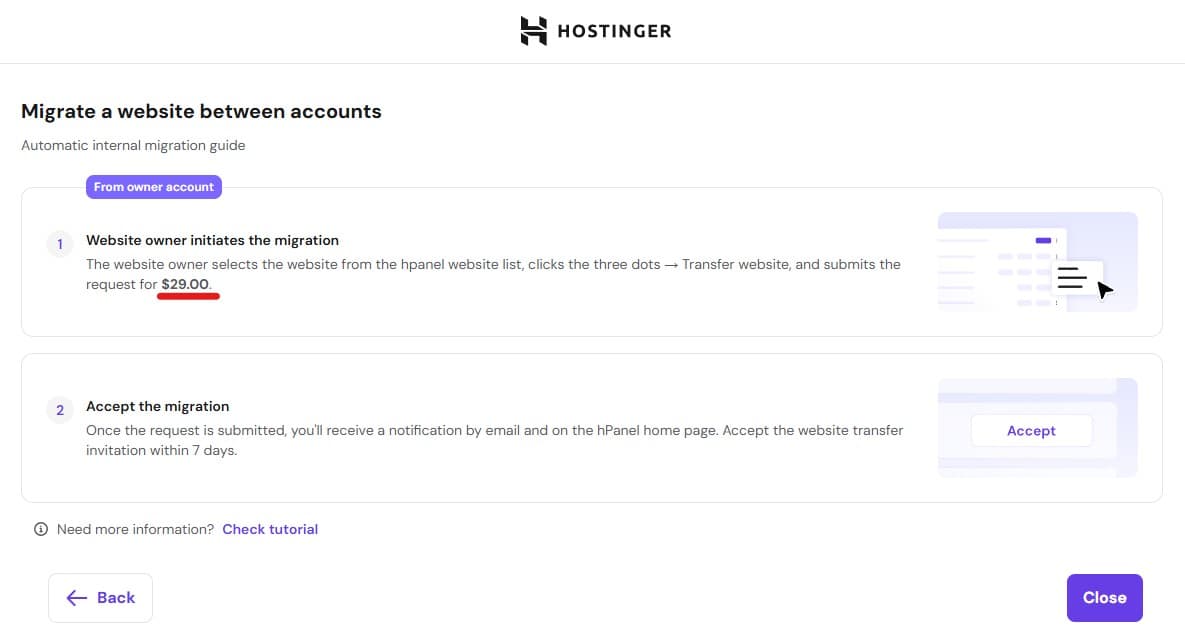Viewport: 1185px width, 643px height.
Task: Select the From owner account badge
Action: [153, 187]
